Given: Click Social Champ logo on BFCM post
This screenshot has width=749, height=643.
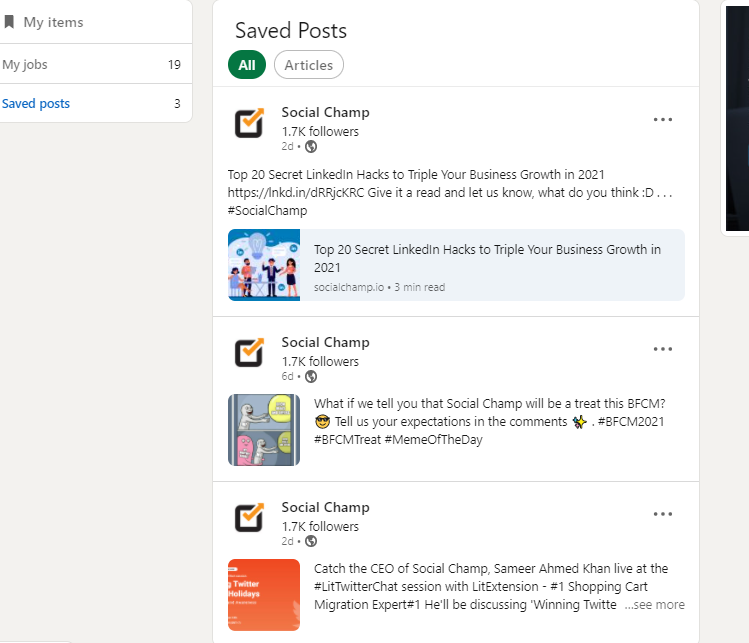Looking at the screenshot, I should pos(249,353).
